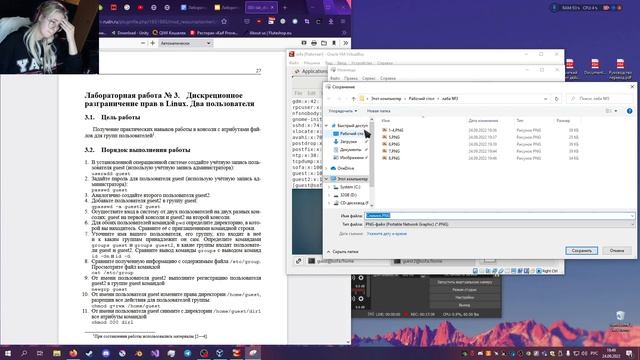The width and height of the screenshot is (640, 360).
Task: Click the PDF viewer presentation mode icon
Action: coord(304,43)
